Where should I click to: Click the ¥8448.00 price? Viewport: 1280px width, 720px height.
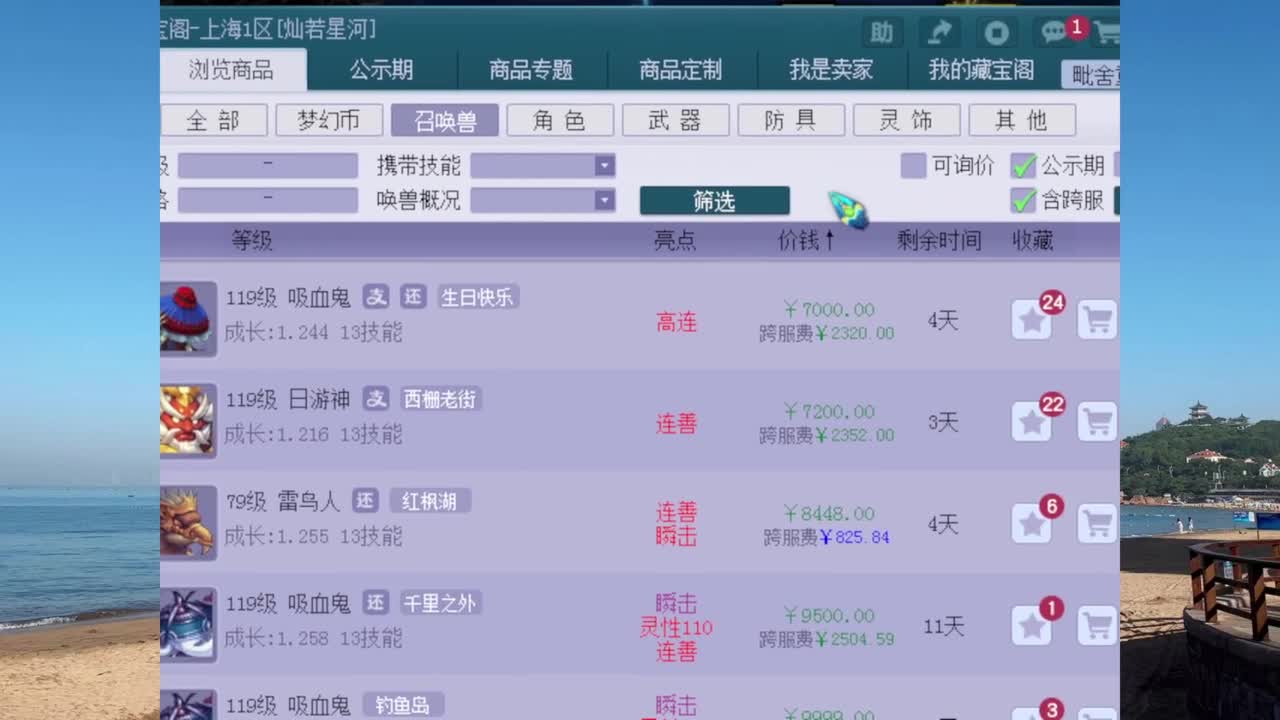(829, 514)
